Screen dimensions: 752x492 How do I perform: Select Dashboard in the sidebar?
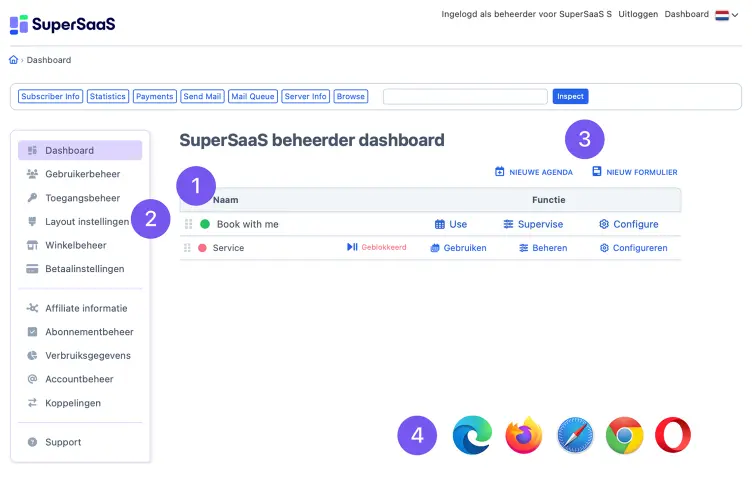click(x=80, y=150)
